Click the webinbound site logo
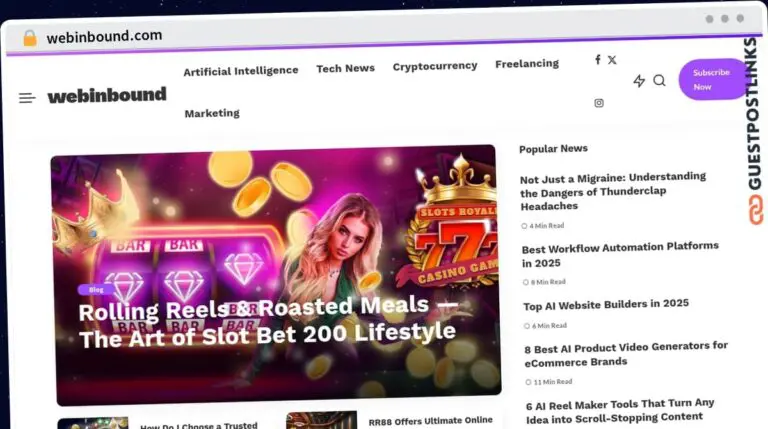 tap(107, 95)
